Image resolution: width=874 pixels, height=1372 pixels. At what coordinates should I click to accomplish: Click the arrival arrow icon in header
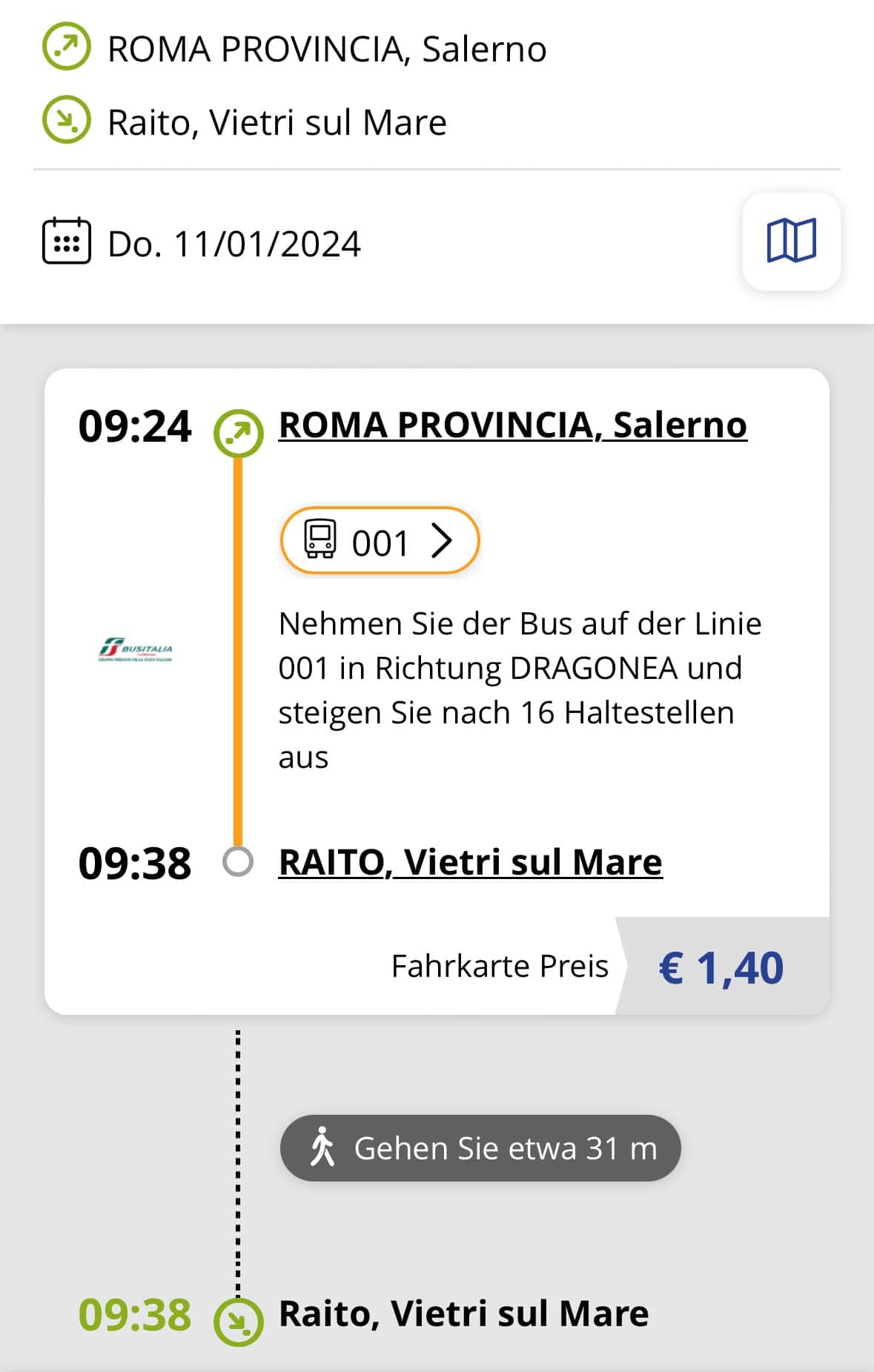(x=67, y=119)
